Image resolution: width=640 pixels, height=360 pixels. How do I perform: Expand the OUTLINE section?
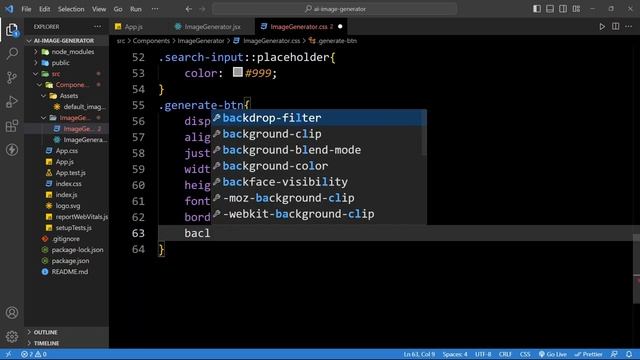pyautogui.click(x=67, y=332)
